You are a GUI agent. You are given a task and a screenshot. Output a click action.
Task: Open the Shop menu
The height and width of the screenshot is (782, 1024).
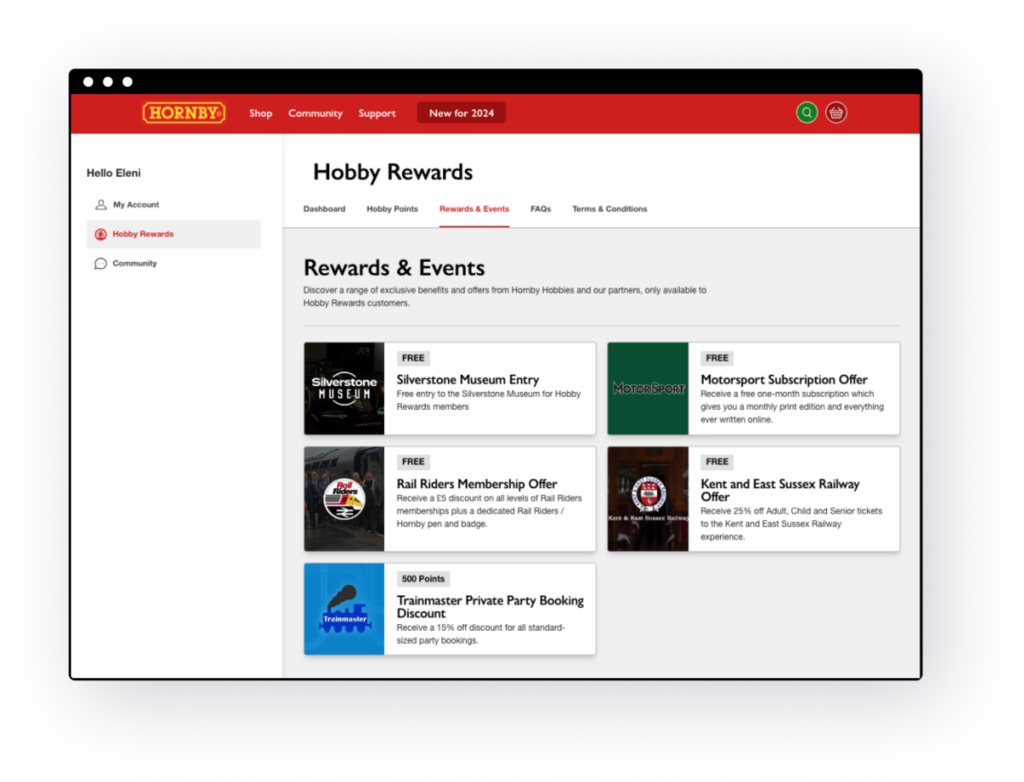click(x=261, y=113)
